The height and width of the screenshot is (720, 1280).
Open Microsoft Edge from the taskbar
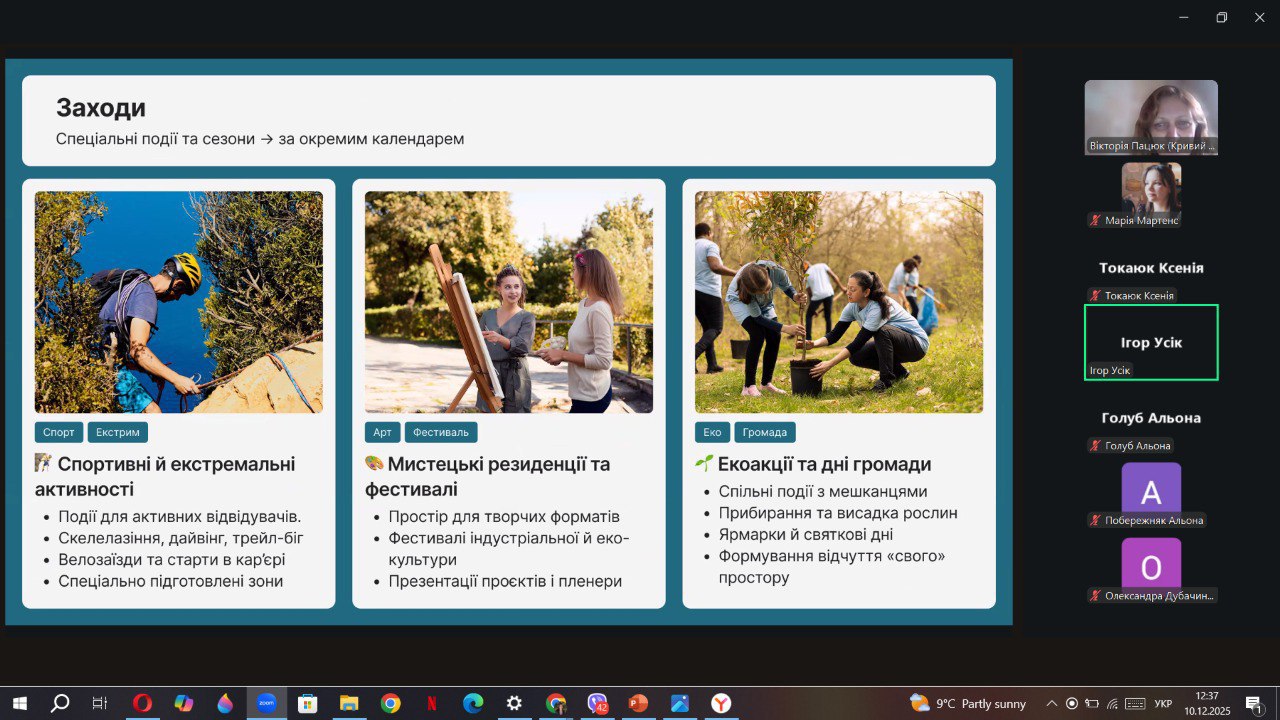(472, 703)
